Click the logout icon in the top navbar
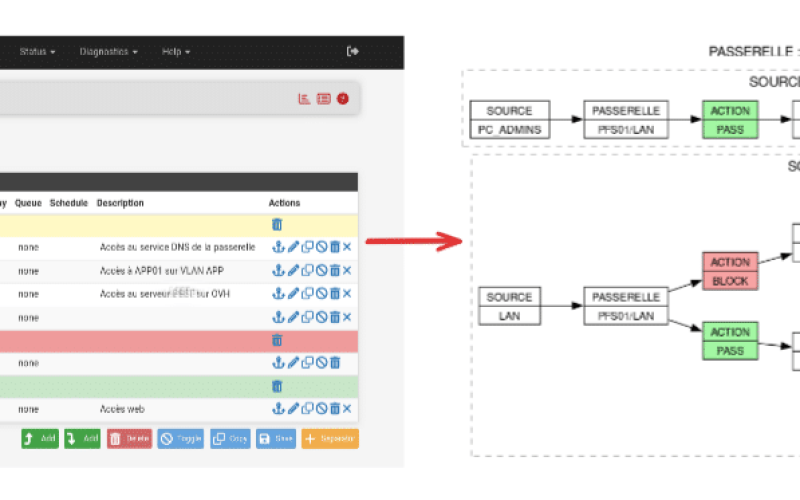Image resolution: width=800 pixels, height=500 pixels. click(352, 51)
